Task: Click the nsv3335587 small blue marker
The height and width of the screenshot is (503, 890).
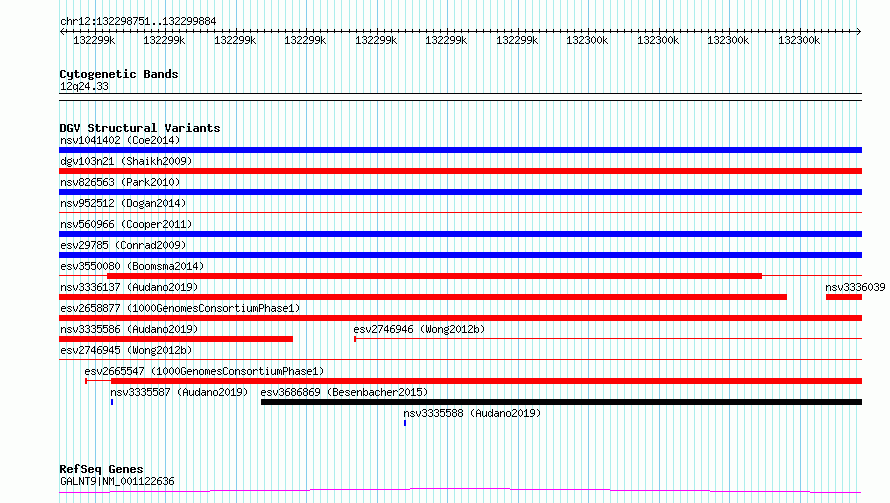Action: click(112, 402)
